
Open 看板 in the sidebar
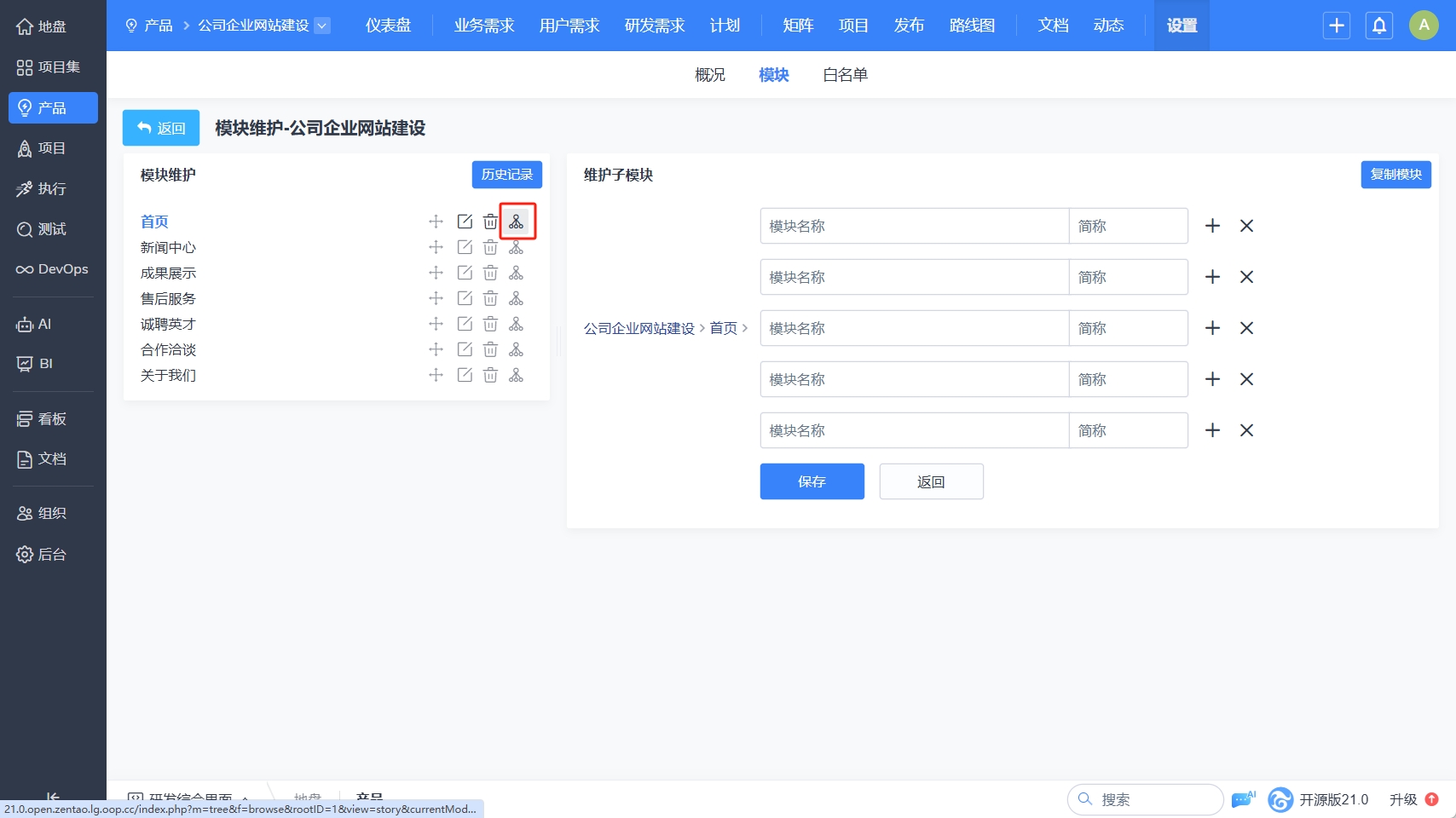click(53, 418)
